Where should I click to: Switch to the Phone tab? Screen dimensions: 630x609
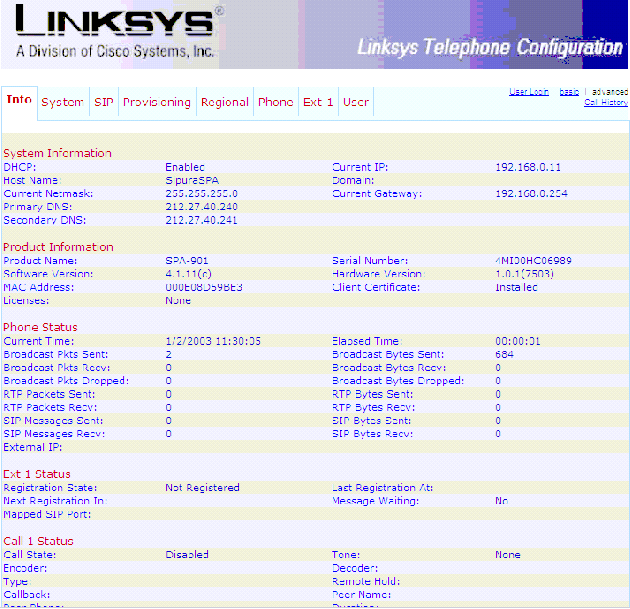(x=275, y=102)
